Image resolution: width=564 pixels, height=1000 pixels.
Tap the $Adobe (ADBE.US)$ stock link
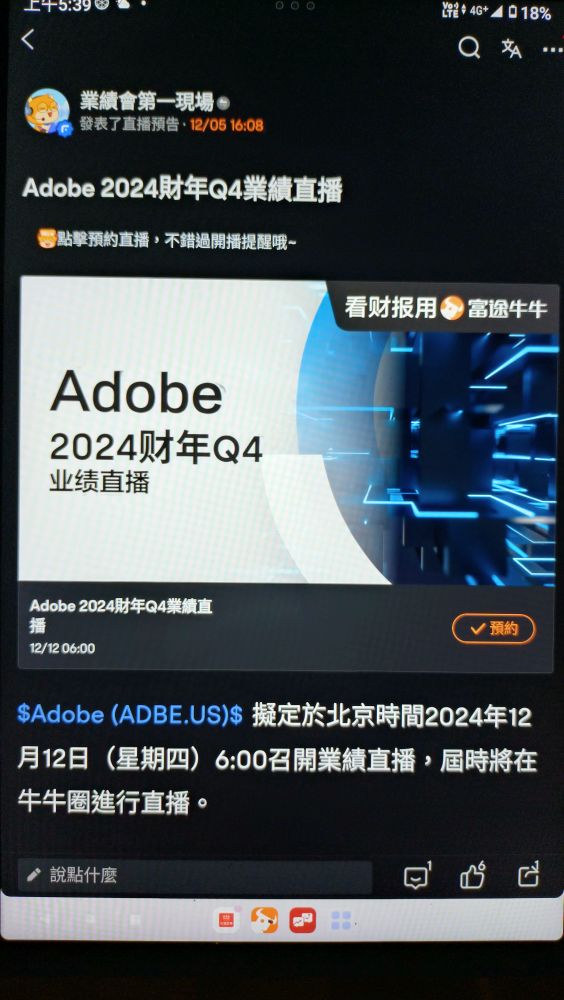pos(130,715)
